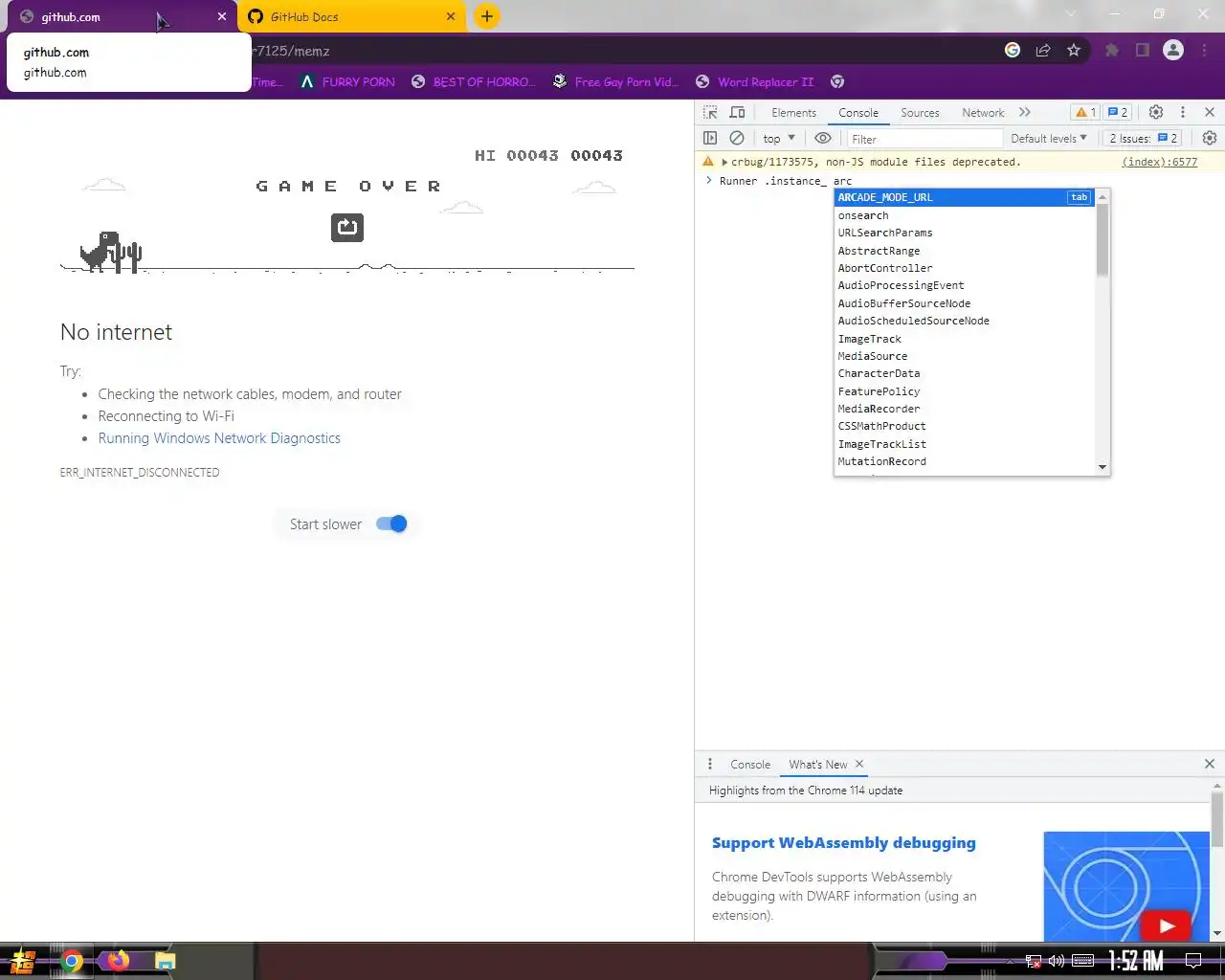
Task: Open the DevTools three-dot customize menu
Action: pos(1183,112)
